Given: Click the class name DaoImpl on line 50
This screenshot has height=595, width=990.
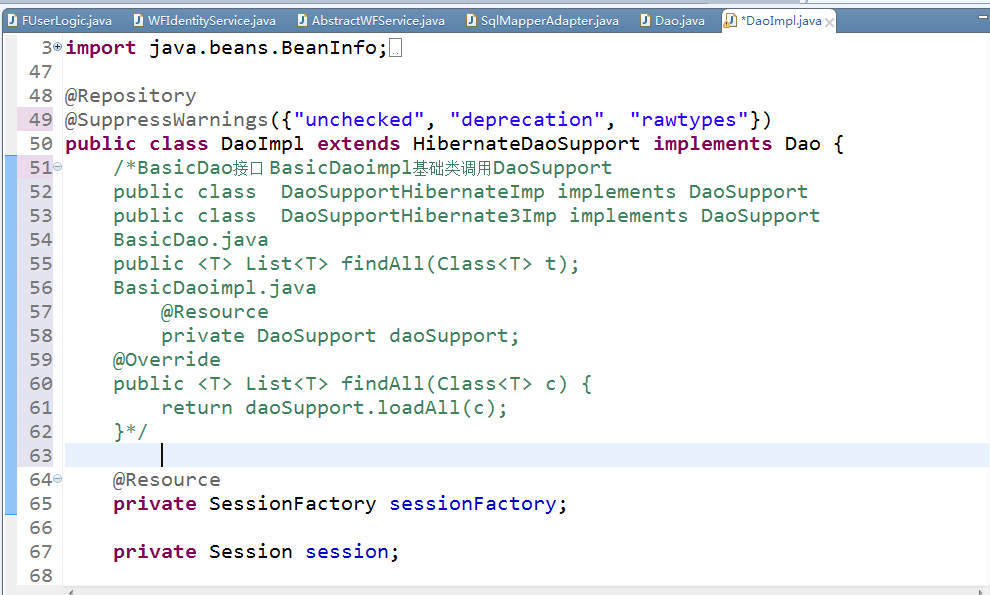Looking at the screenshot, I should 262,144.
